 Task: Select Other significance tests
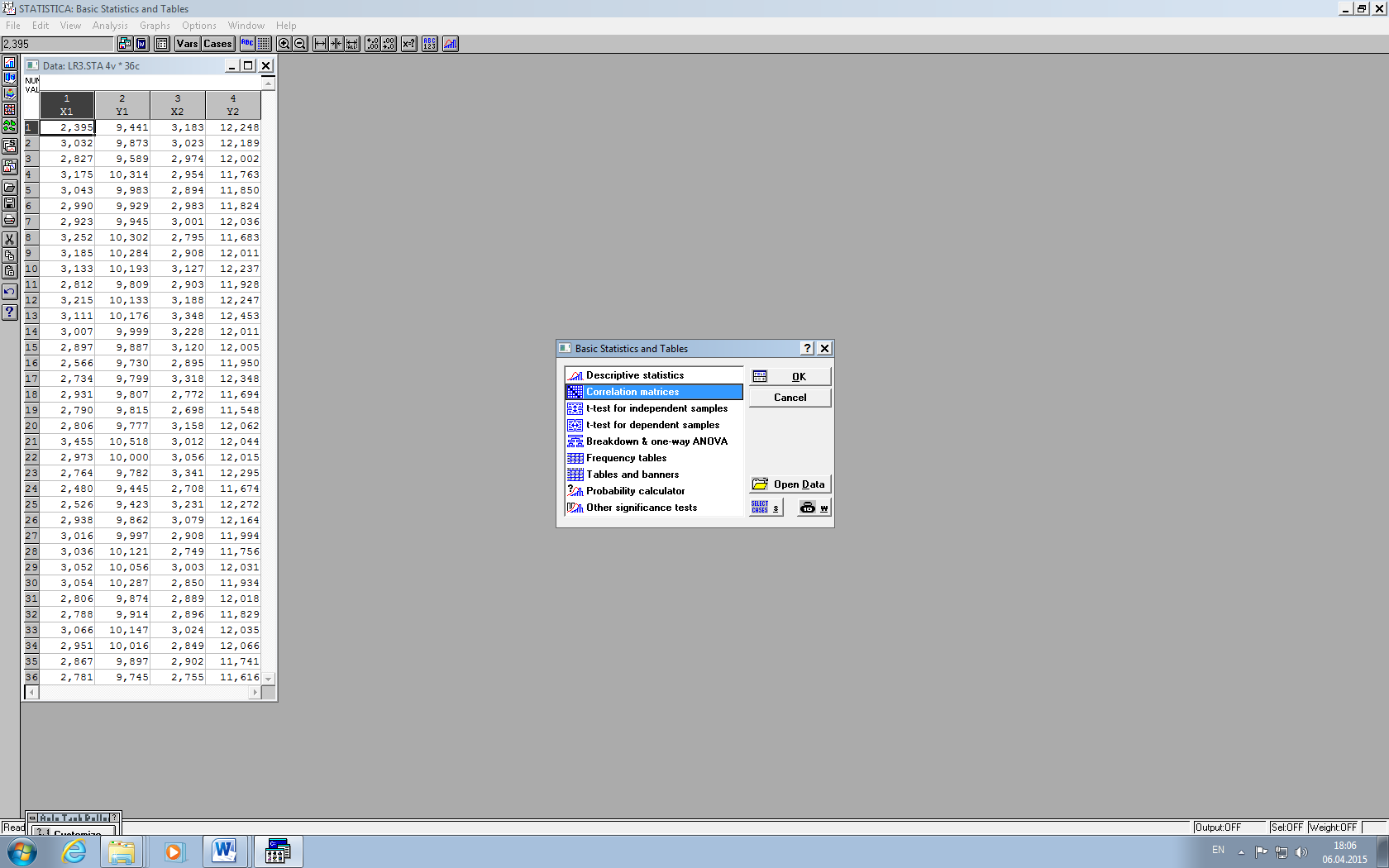654,508
